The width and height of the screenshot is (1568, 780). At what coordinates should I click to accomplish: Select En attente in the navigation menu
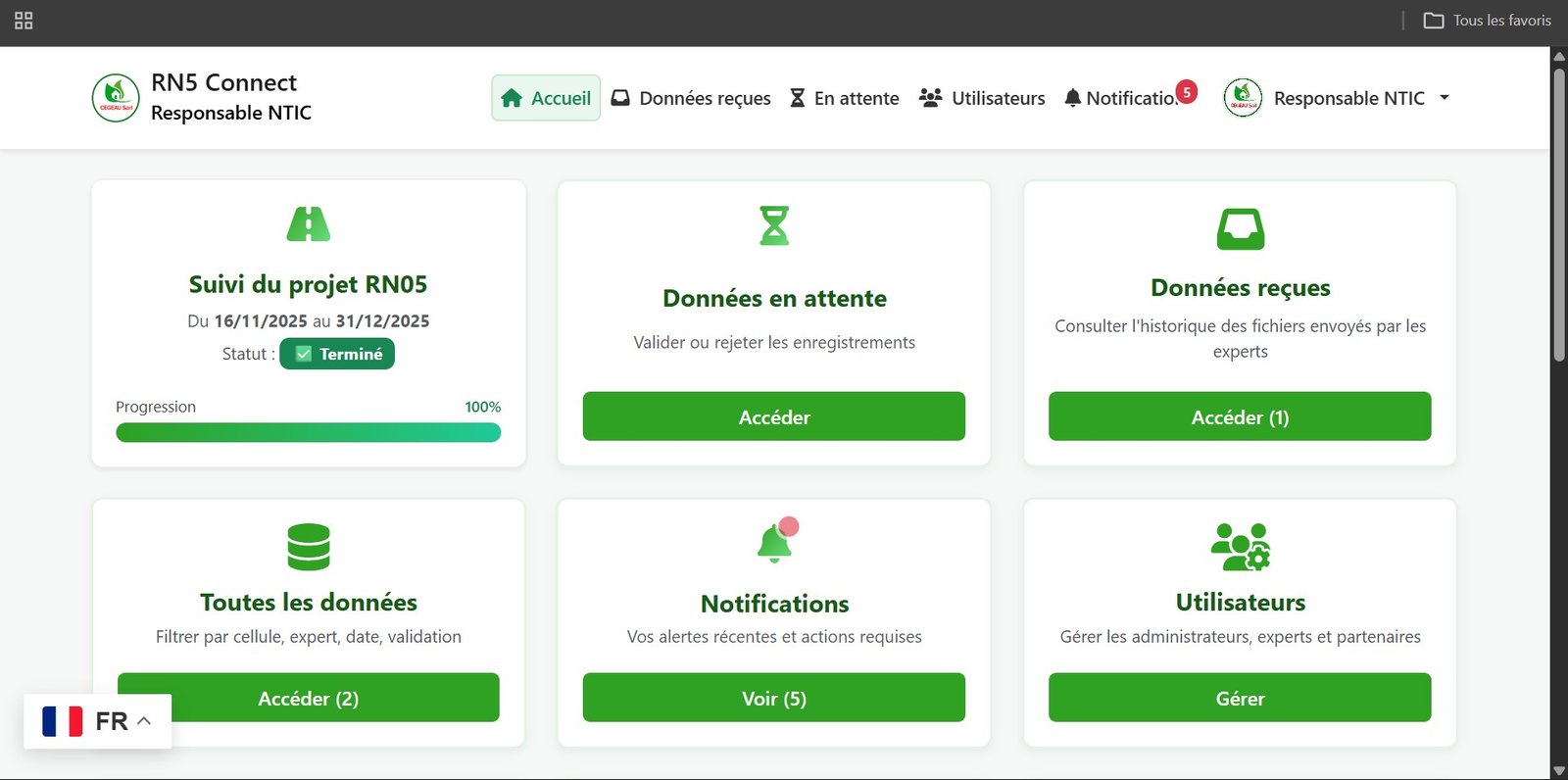(x=844, y=98)
